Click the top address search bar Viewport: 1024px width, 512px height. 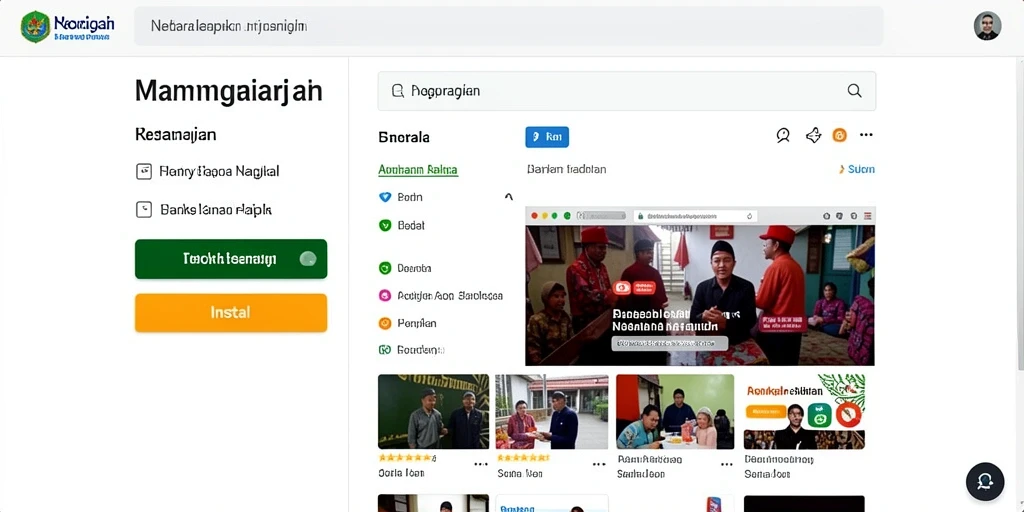508,26
